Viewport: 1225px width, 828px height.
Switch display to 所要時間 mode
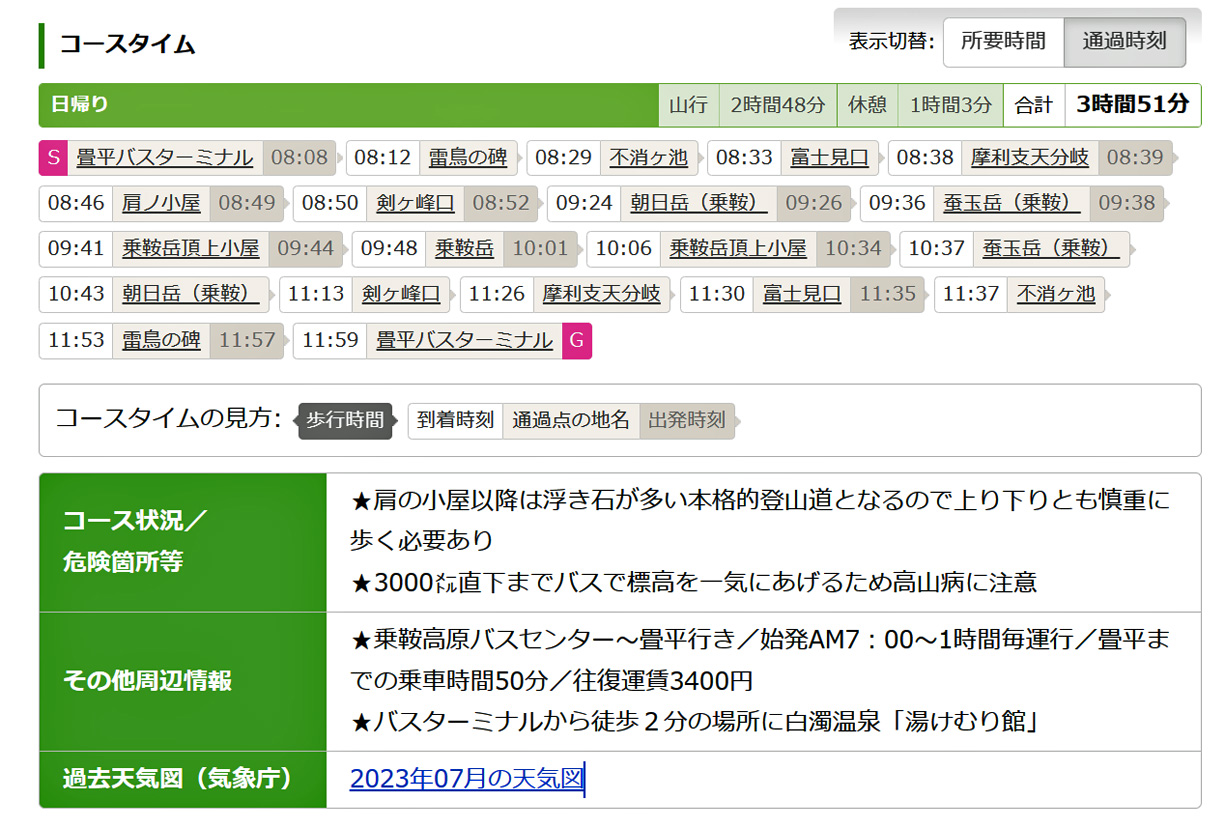(x=1002, y=42)
